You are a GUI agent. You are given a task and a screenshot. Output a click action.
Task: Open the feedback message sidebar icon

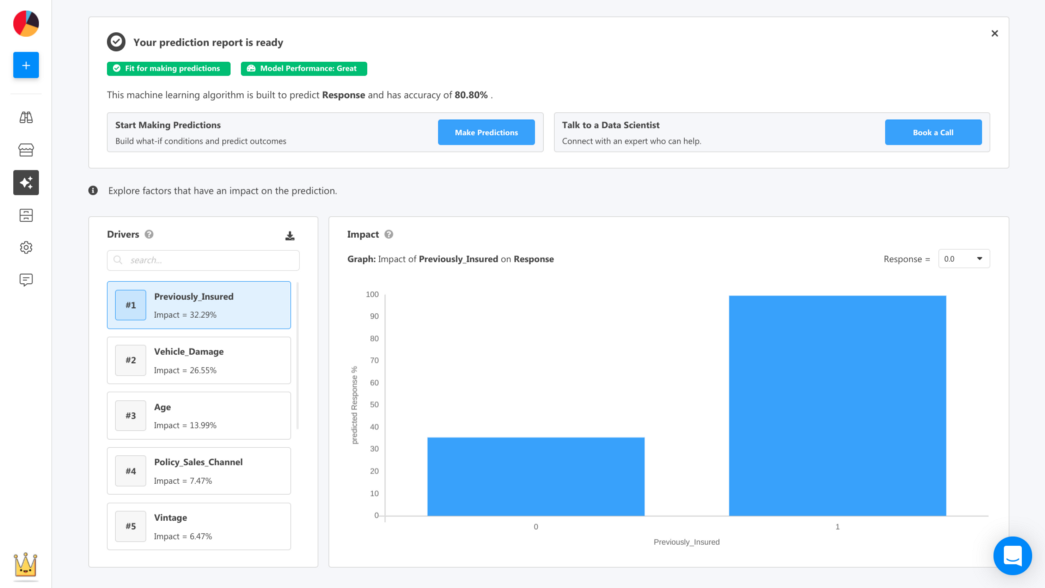(26, 280)
